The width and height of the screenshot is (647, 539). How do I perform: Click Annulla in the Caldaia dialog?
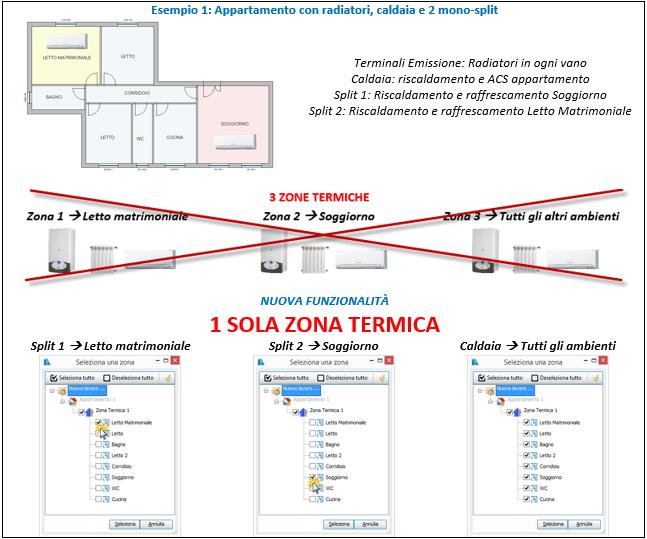(581, 524)
